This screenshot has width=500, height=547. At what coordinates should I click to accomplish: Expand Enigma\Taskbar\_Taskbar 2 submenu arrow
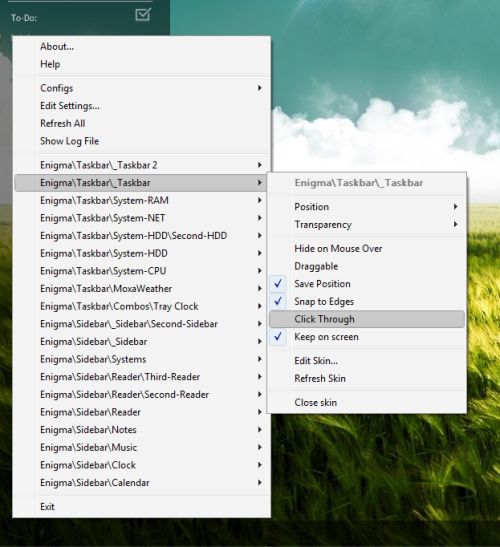(260, 165)
